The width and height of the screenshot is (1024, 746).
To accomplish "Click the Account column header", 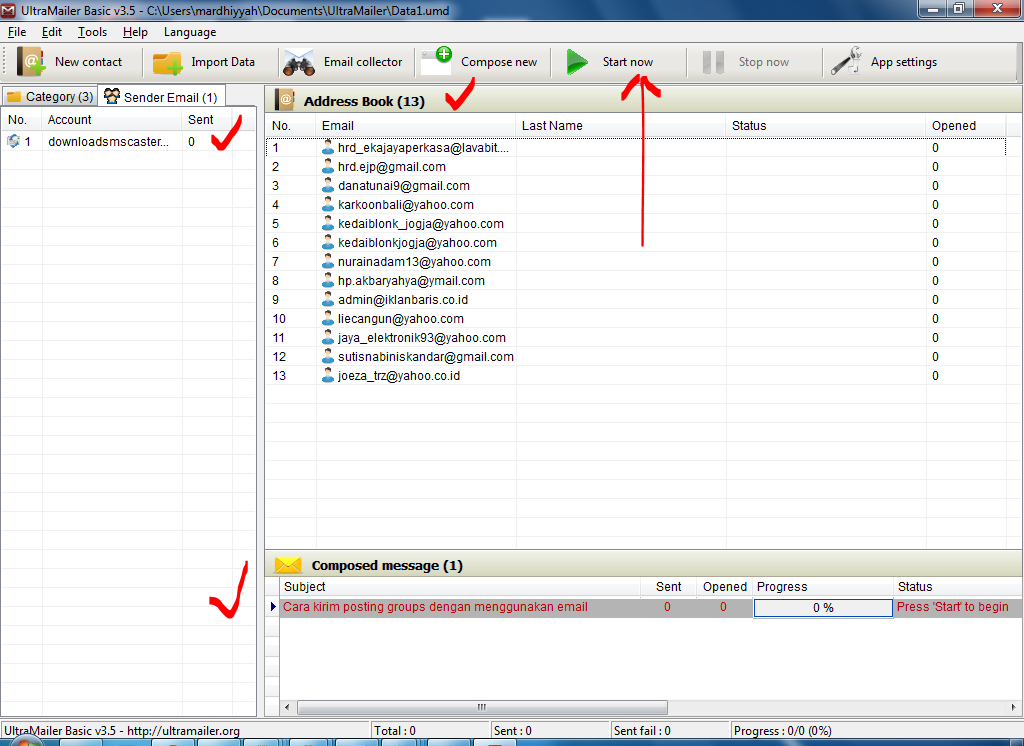I will tap(112, 120).
